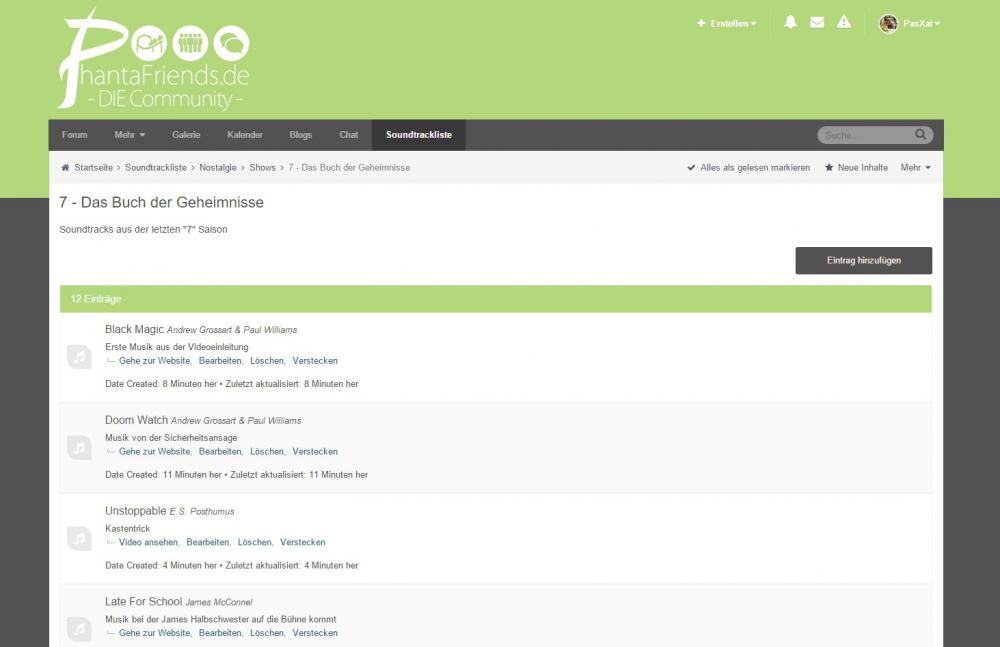1000x647 pixels.
Task: Click the PhantaFriends.de logo
Action: [154, 59]
